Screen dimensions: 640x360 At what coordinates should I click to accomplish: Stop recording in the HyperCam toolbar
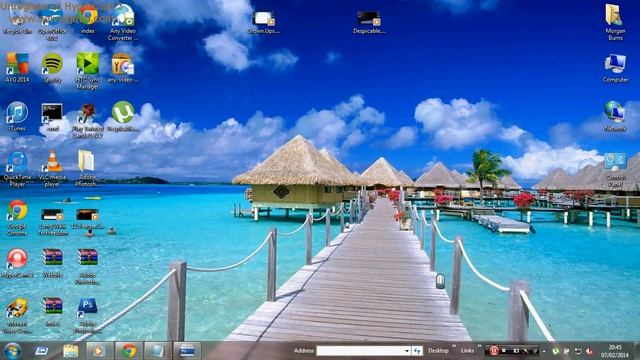(504, 351)
